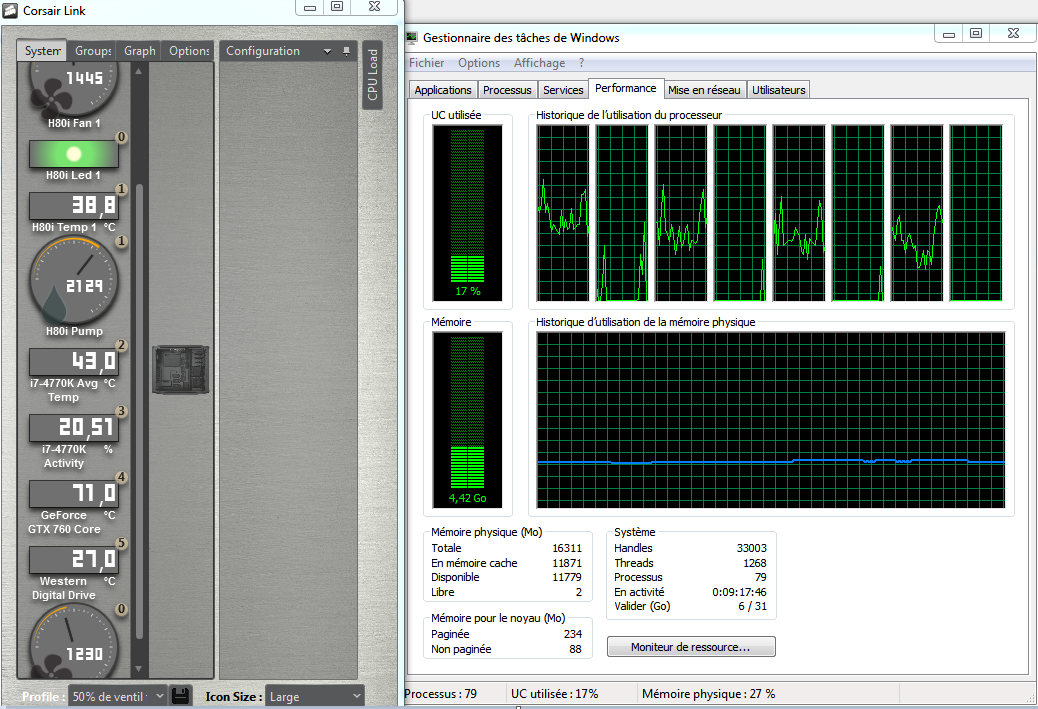Open the Mise en réseau tab
The width and height of the screenshot is (1038, 709).
704,90
